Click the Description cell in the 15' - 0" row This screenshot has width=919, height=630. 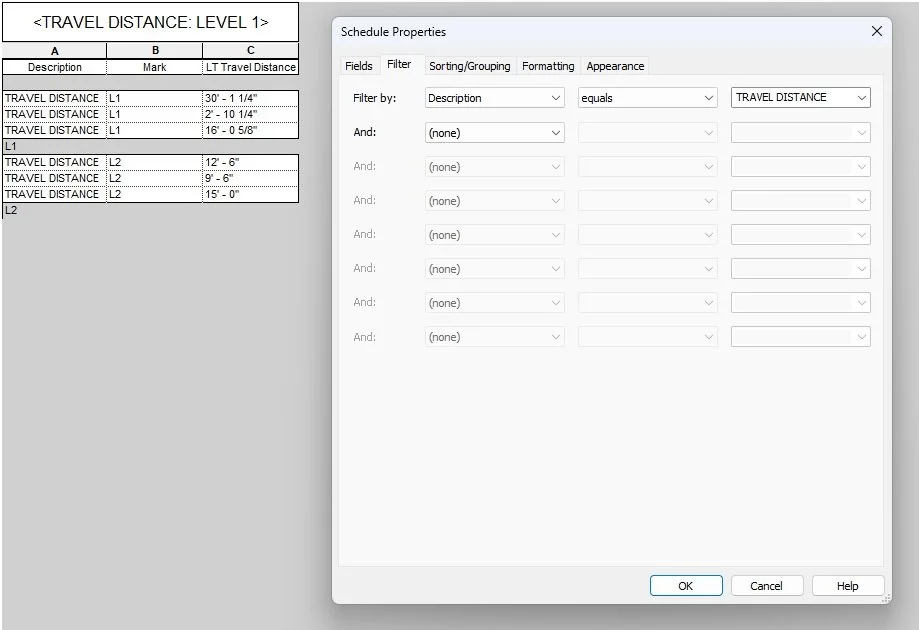click(55, 194)
